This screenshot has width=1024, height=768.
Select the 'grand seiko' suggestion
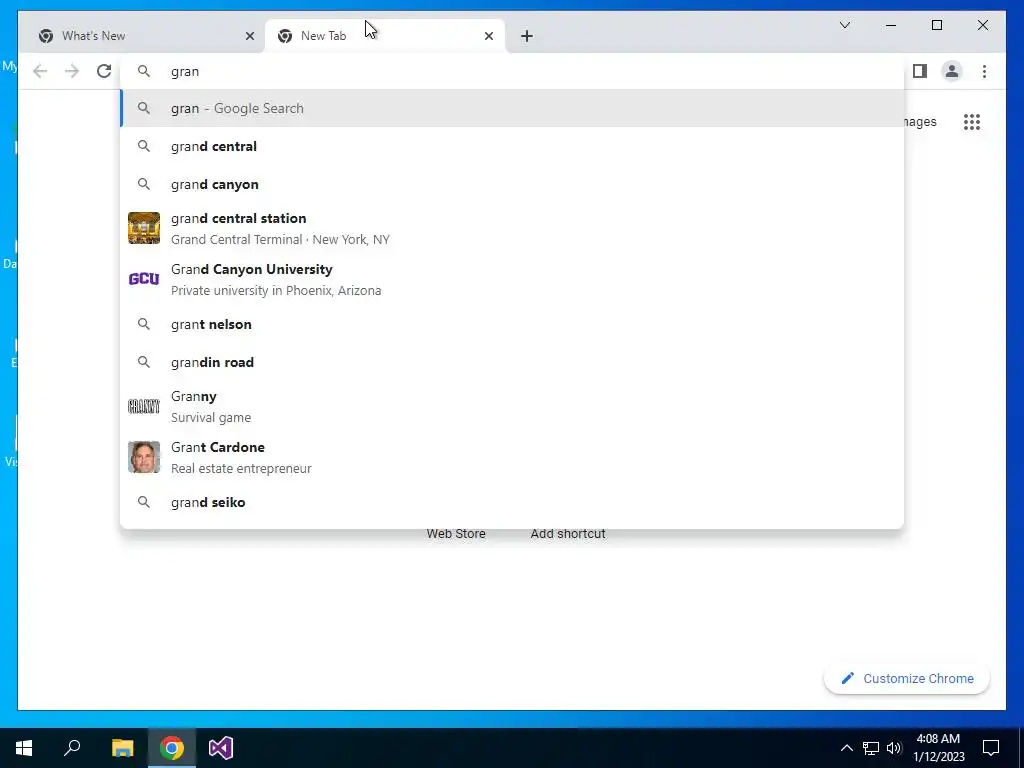coord(513,502)
